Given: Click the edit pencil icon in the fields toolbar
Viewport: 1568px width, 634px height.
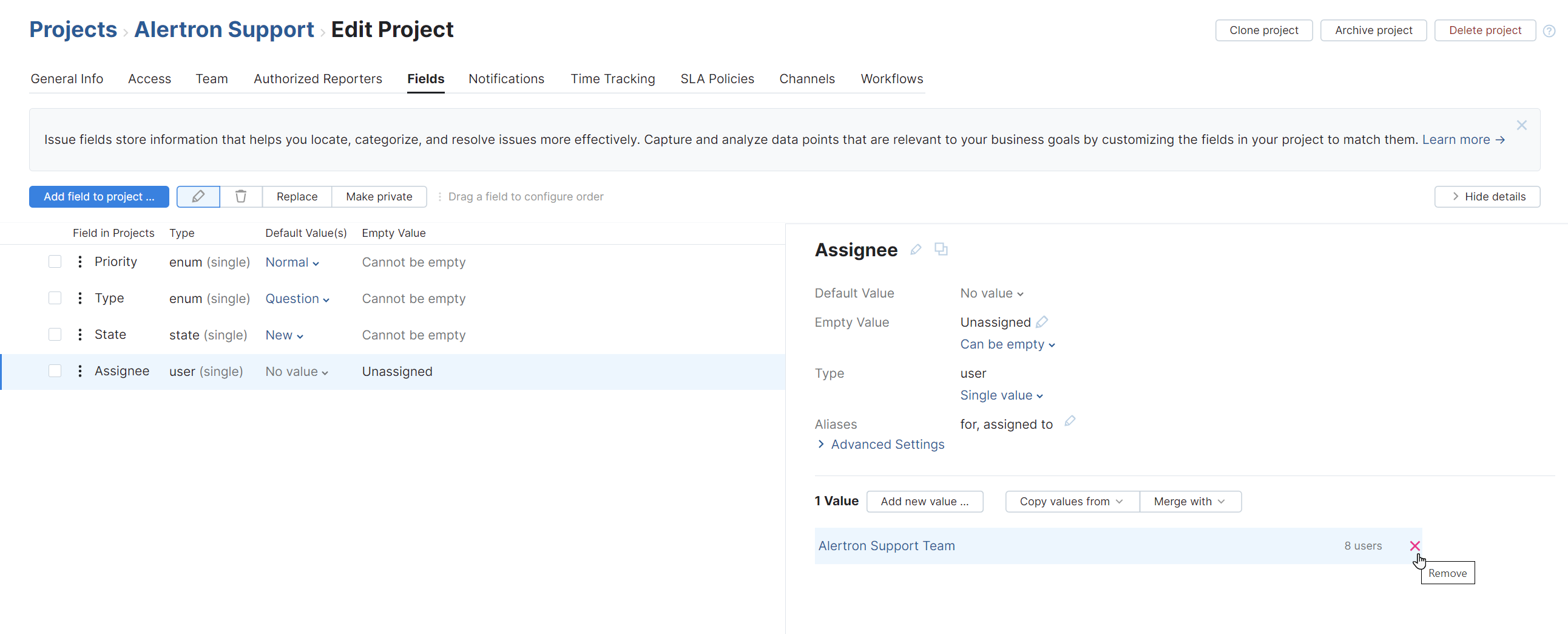Looking at the screenshot, I should click(x=198, y=196).
